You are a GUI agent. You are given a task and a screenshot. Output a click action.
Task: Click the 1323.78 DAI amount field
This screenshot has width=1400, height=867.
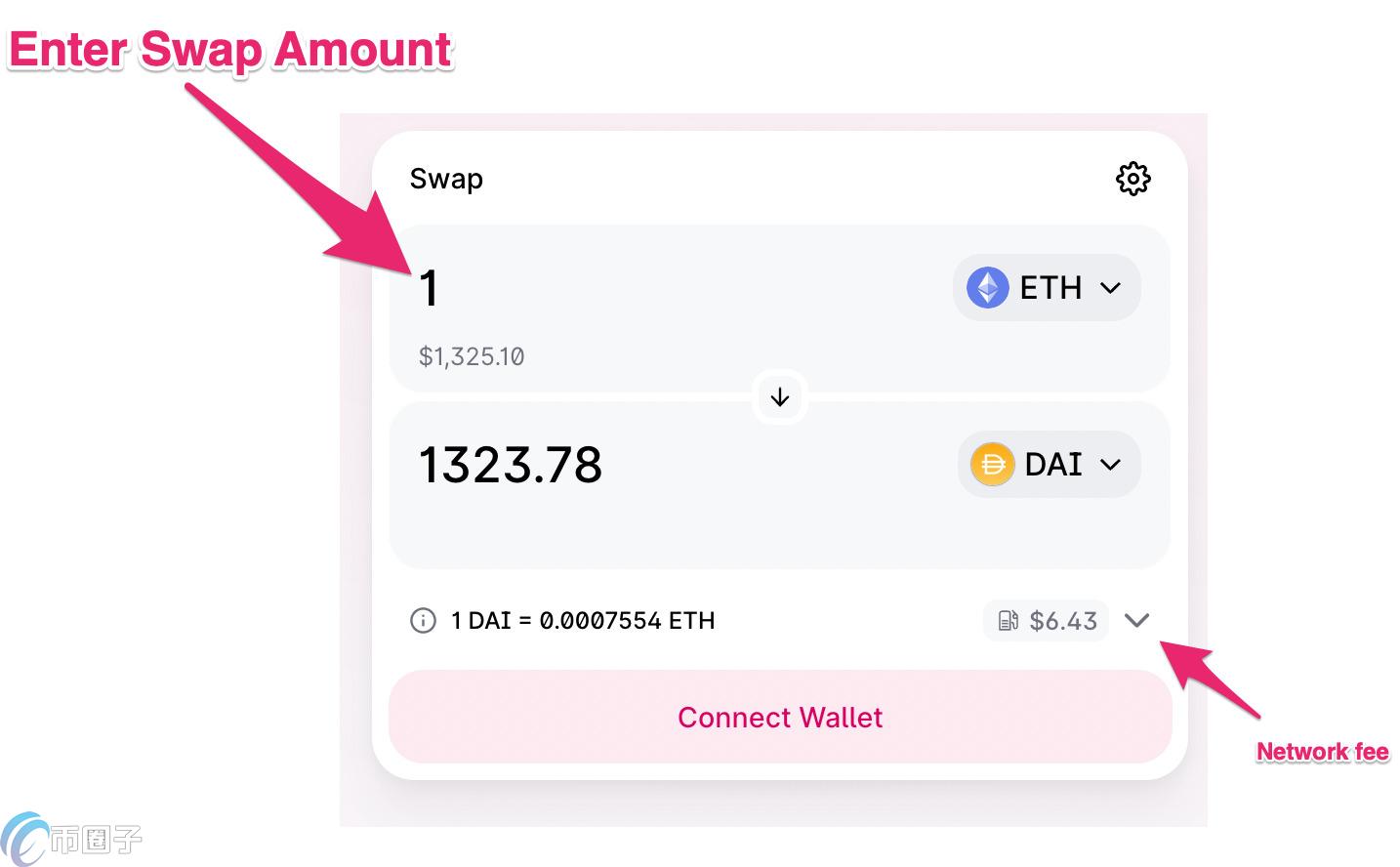pyautogui.click(x=511, y=464)
